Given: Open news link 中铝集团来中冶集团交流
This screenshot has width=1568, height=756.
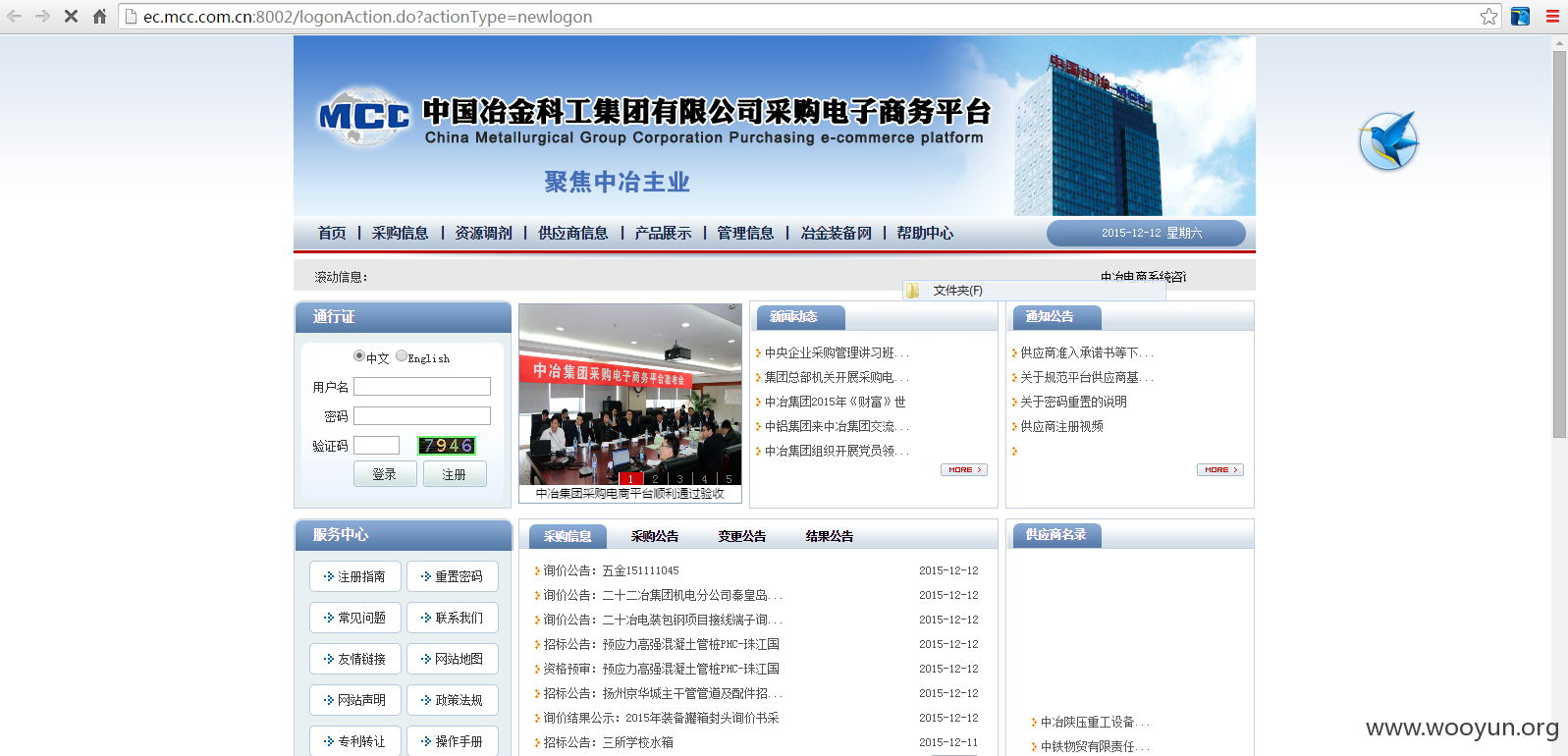Looking at the screenshot, I should pyautogui.click(x=837, y=426).
